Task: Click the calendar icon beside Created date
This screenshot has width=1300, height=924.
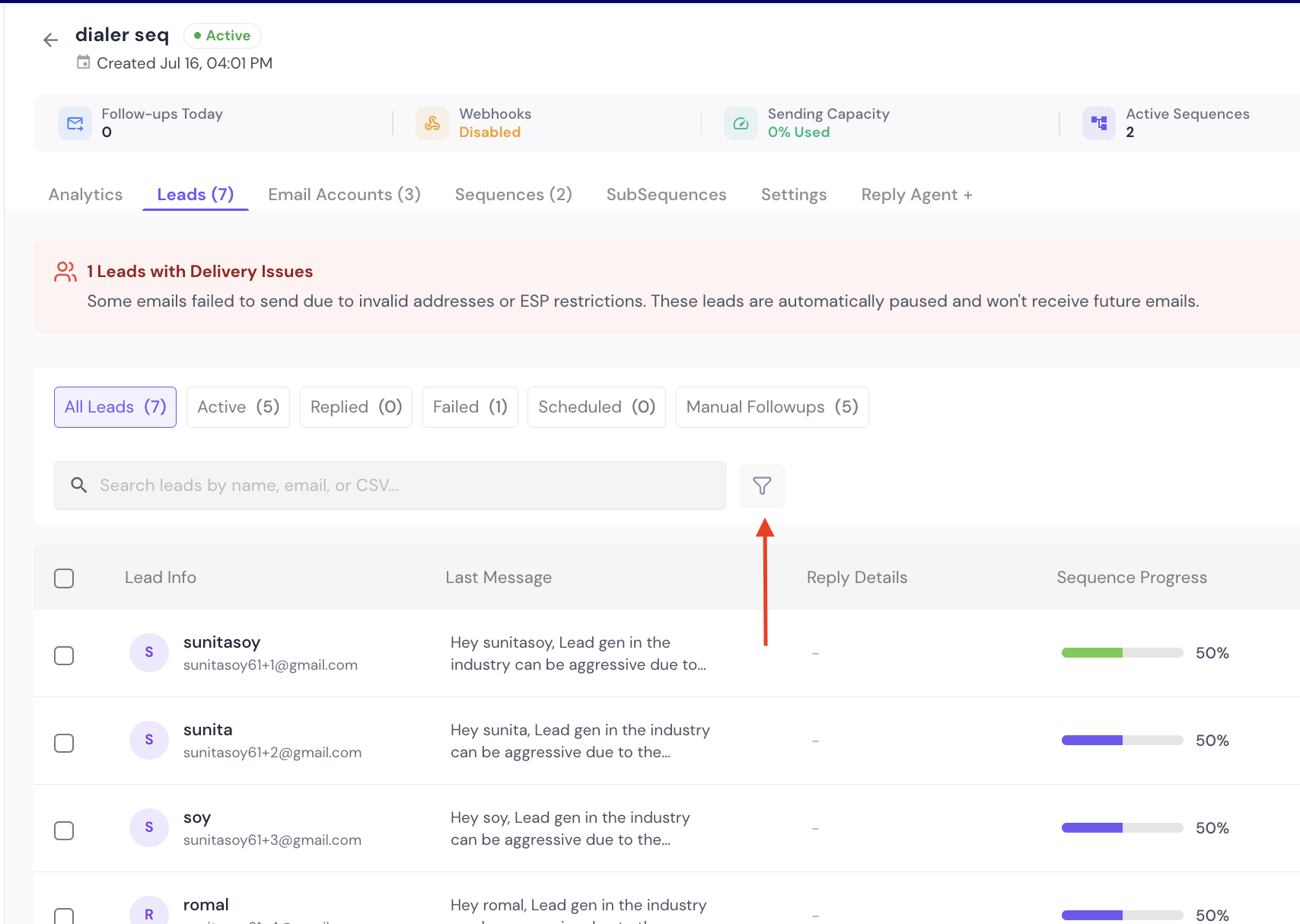Action: click(x=84, y=62)
